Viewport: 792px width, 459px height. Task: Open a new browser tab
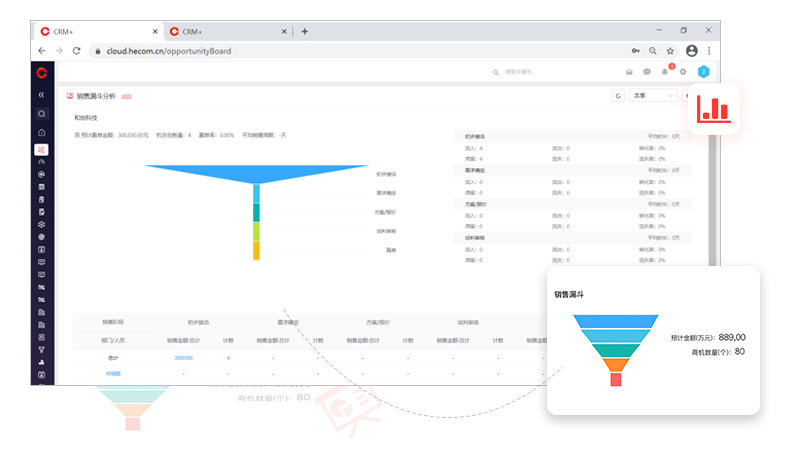coord(305,31)
